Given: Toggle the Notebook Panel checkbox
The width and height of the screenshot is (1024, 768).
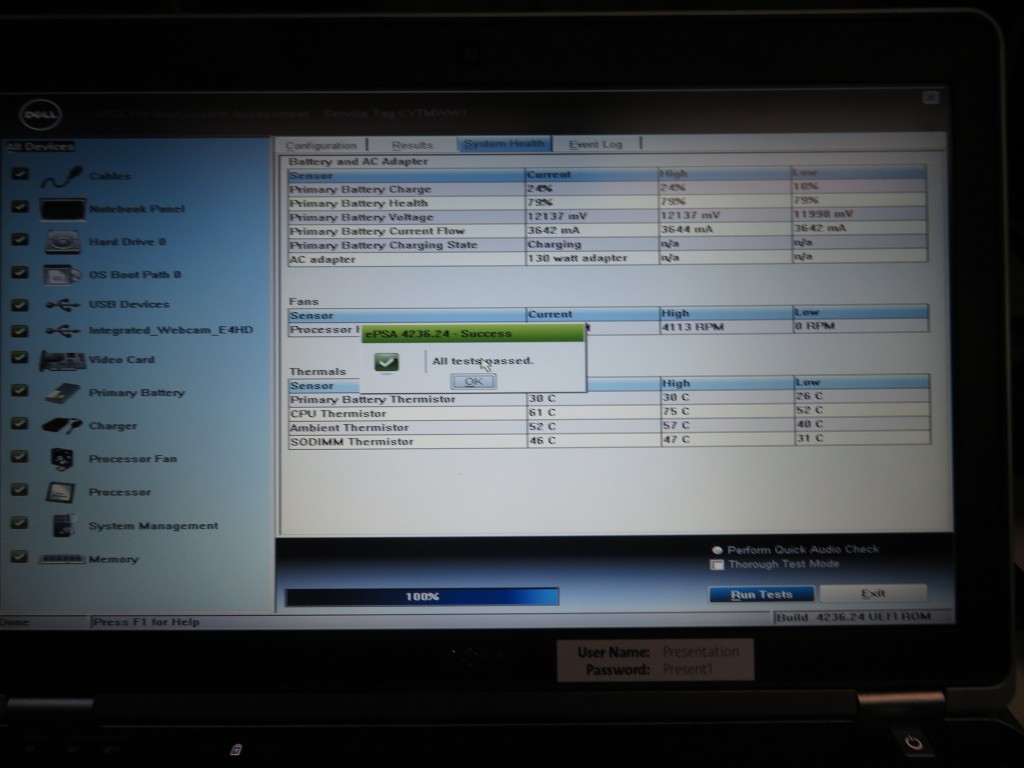Looking at the screenshot, I should click(x=20, y=207).
